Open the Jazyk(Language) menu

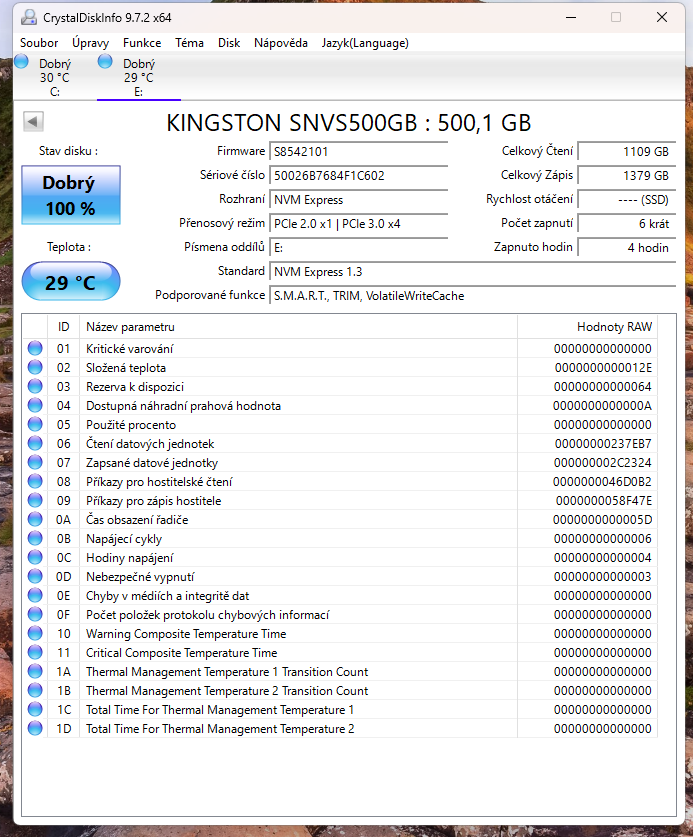(365, 43)
